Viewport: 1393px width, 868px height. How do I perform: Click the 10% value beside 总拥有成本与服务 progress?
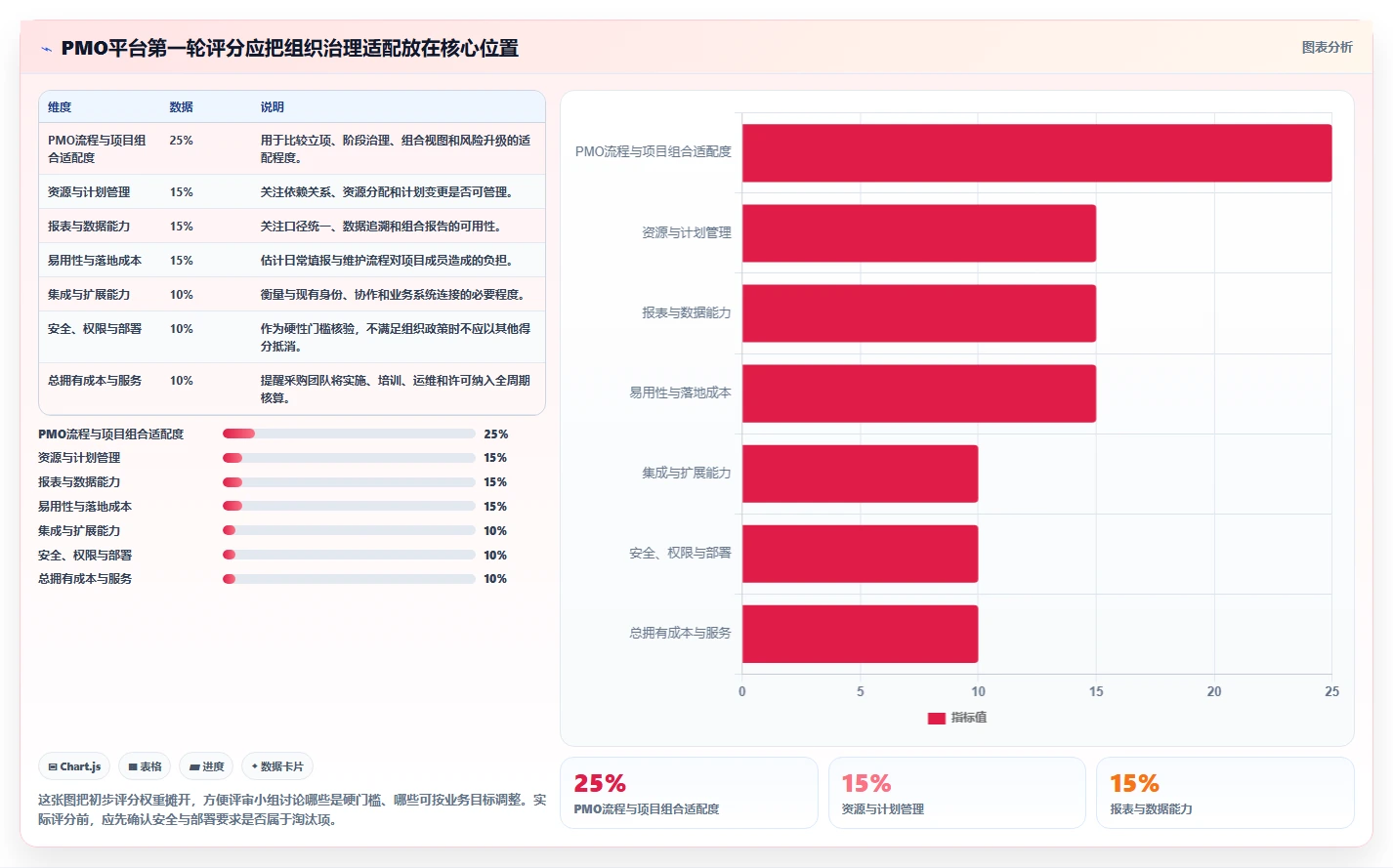tap(495, 579)
